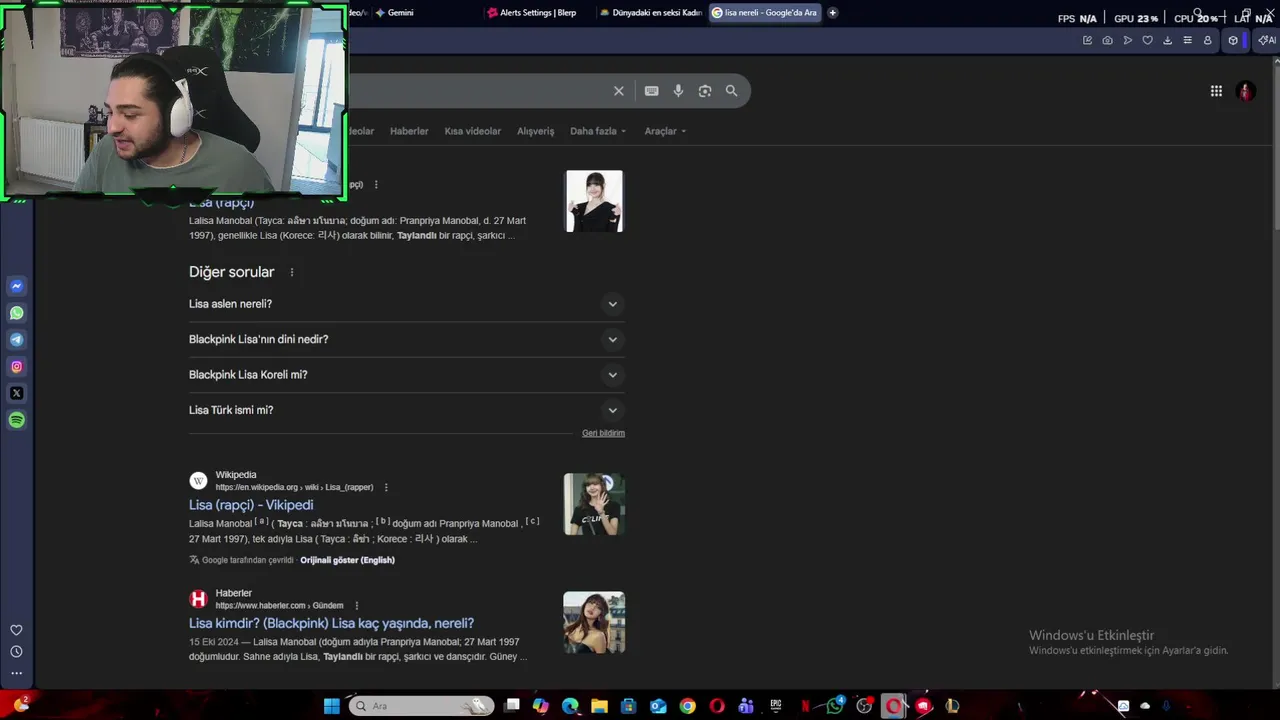This screenshot has height=720, width=1280.
Task: Open the sidebar three-dots more menu
Action: (x=16, y=673)
